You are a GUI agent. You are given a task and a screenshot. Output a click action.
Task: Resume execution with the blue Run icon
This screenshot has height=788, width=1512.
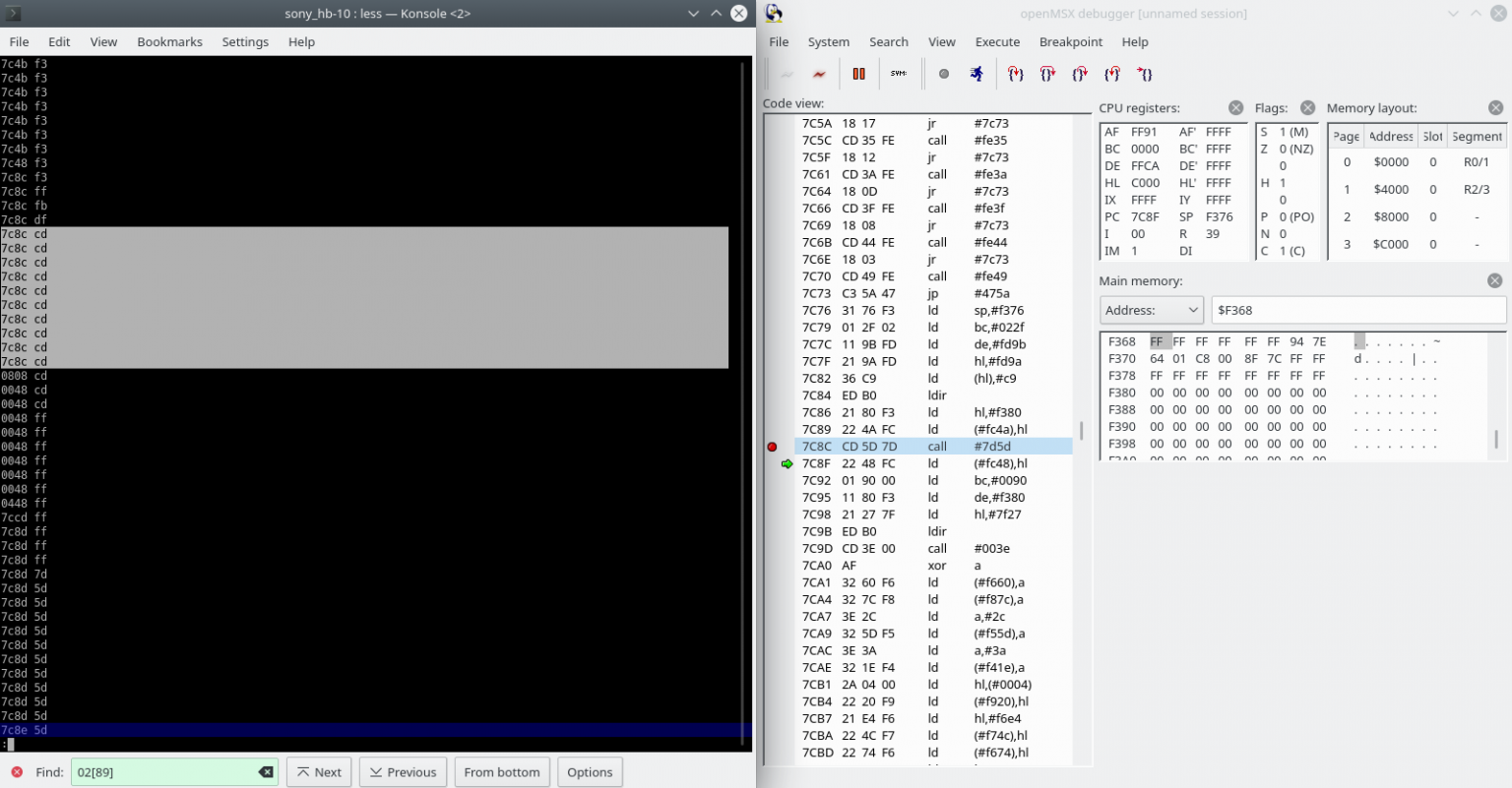pos(976,73)
